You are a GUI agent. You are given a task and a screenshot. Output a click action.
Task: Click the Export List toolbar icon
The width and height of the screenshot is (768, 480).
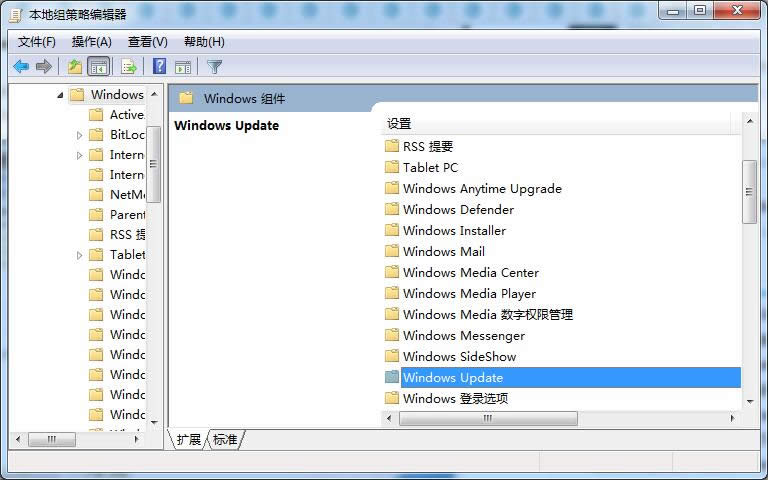[x=128, y=67]
